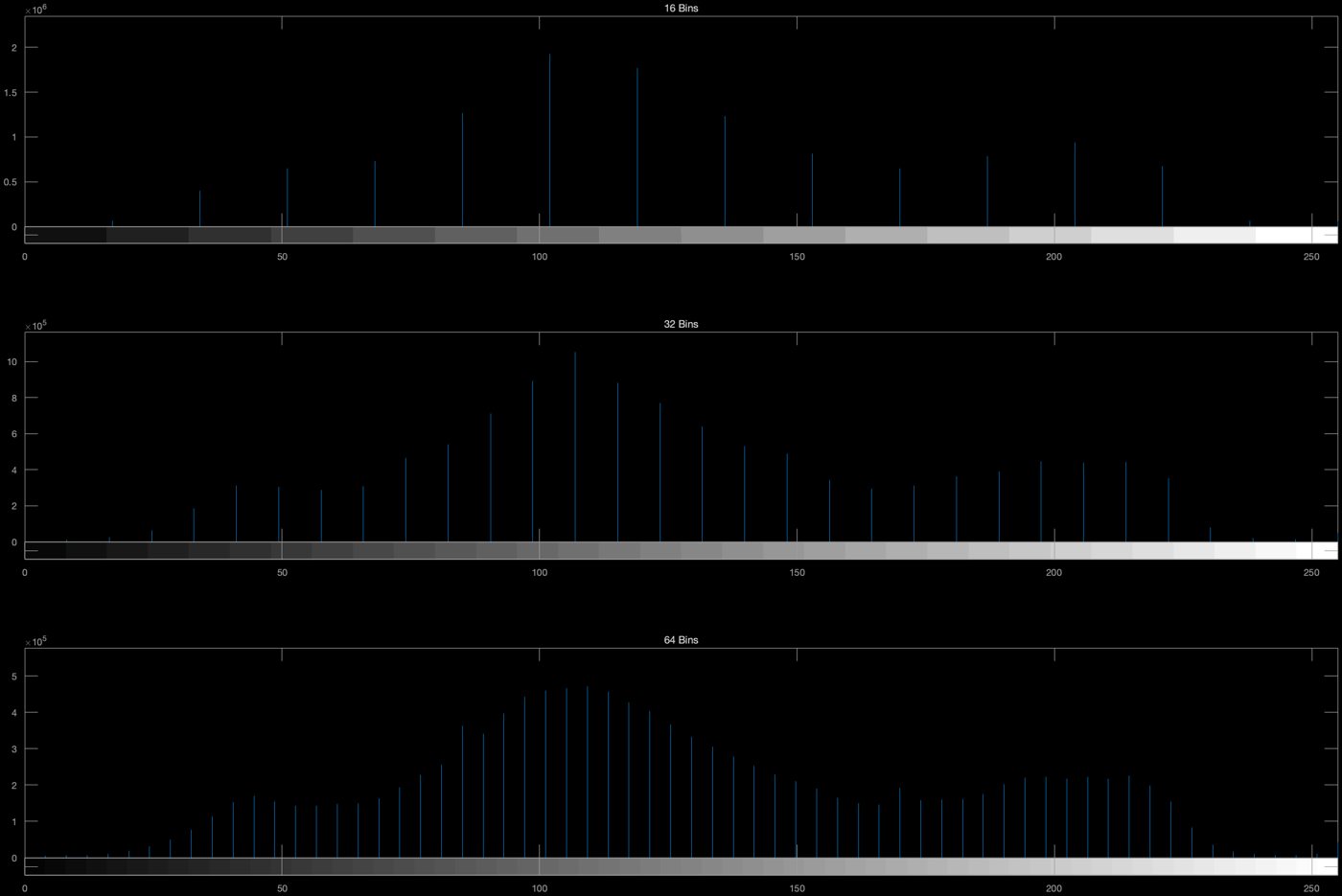The image size is (1342, 896).
Task: Click the white end of 64 Bins grayscale bar
Action: pyautogui.click(x=1327, y=866)
